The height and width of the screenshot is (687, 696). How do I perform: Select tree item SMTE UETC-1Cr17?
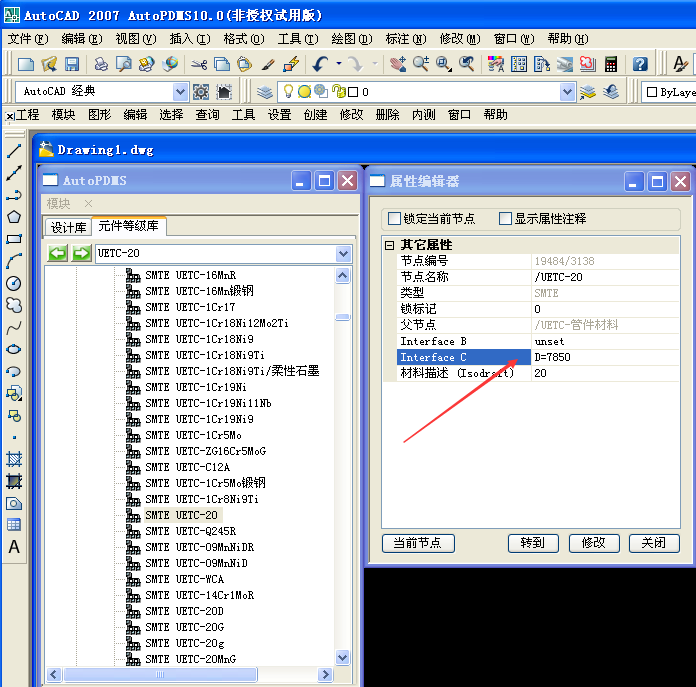coord(190,307)
